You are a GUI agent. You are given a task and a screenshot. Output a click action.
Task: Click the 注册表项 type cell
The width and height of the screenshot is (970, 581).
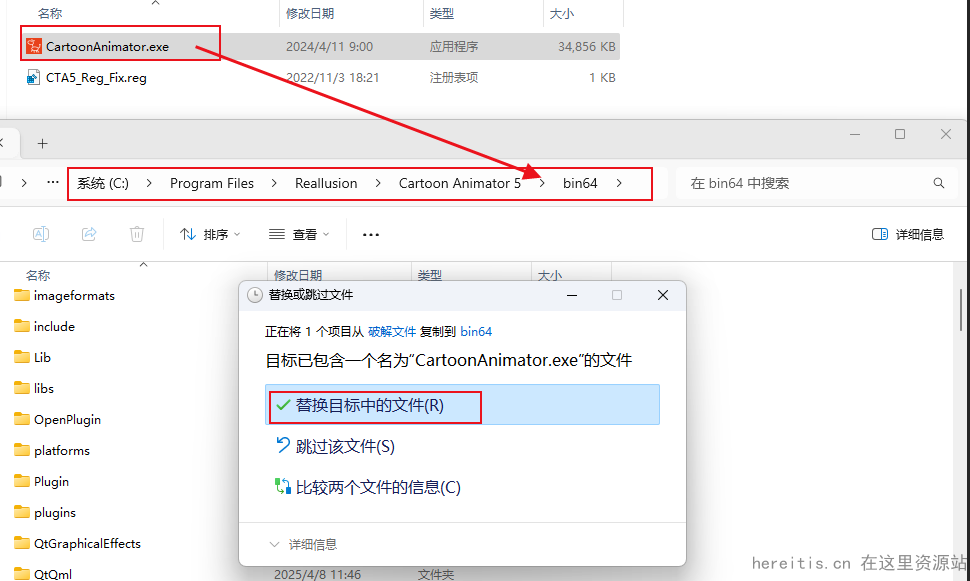(453, 77)
